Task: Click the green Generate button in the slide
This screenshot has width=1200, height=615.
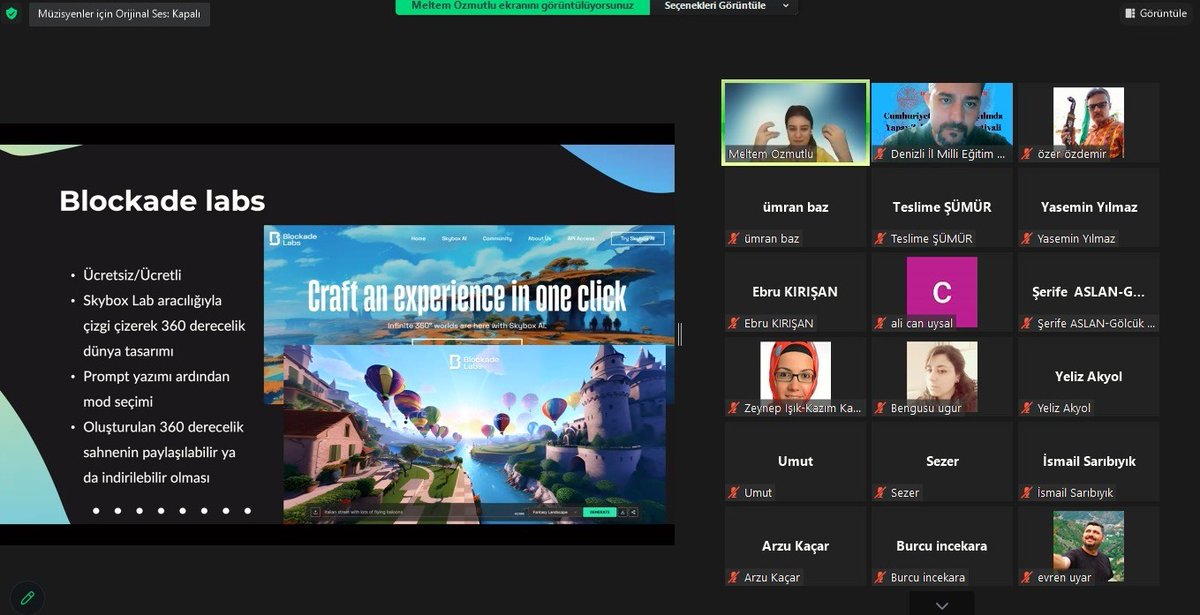Action: point(599,512)
